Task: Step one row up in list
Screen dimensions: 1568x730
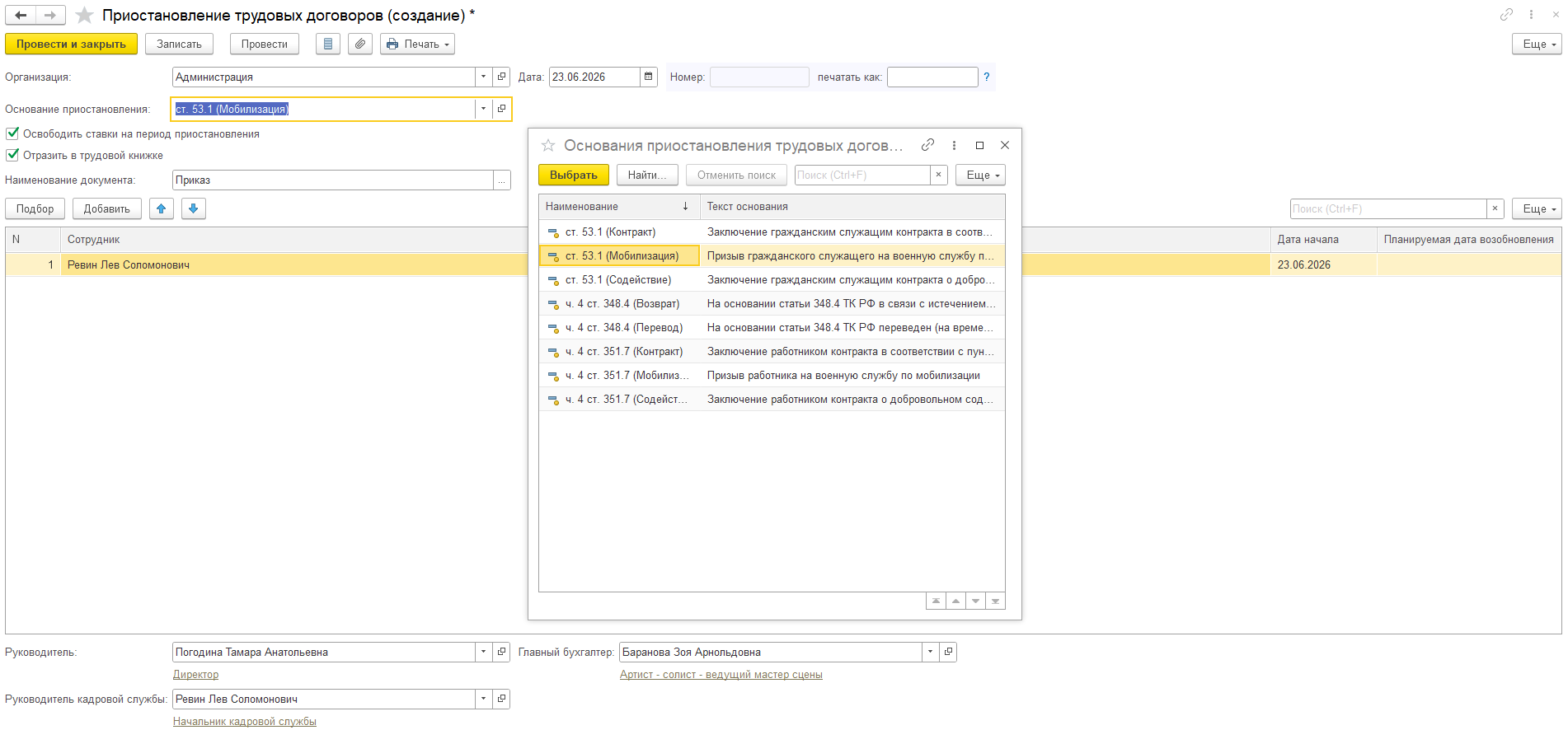Action: 955,601
